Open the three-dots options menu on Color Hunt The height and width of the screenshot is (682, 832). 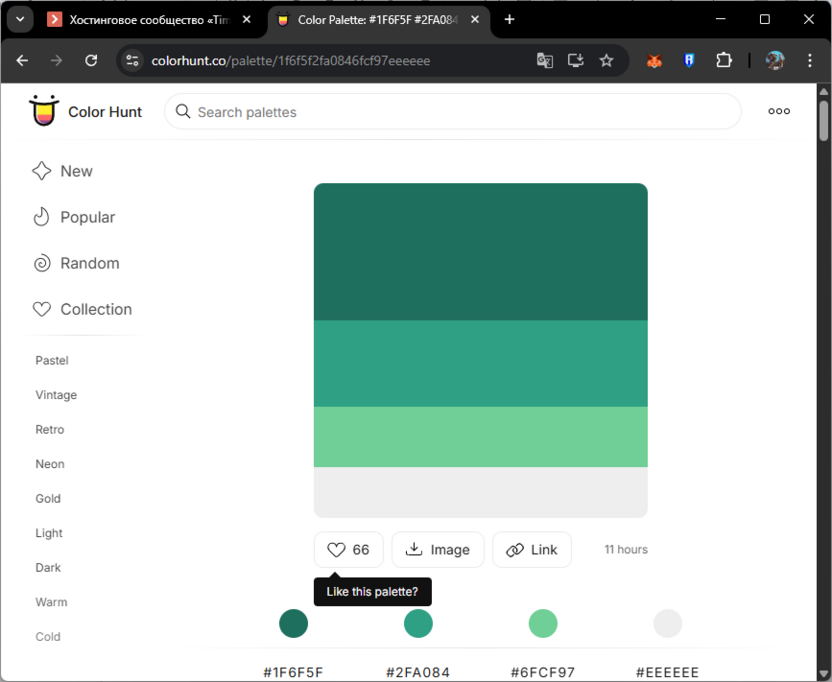coord(779,111)
